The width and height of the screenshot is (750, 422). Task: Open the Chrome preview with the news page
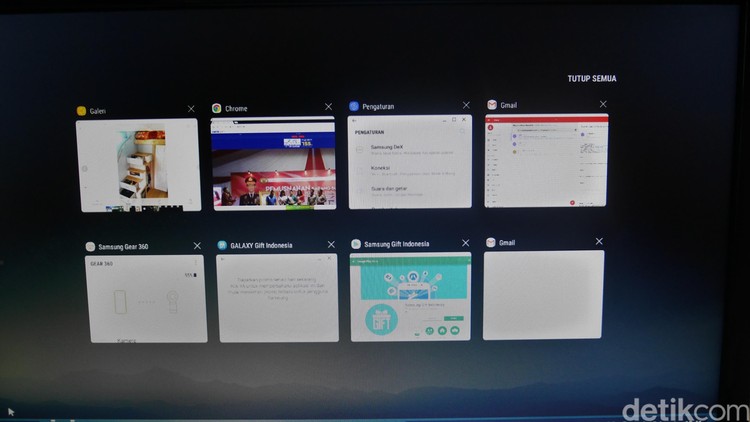tap(273, 164)
